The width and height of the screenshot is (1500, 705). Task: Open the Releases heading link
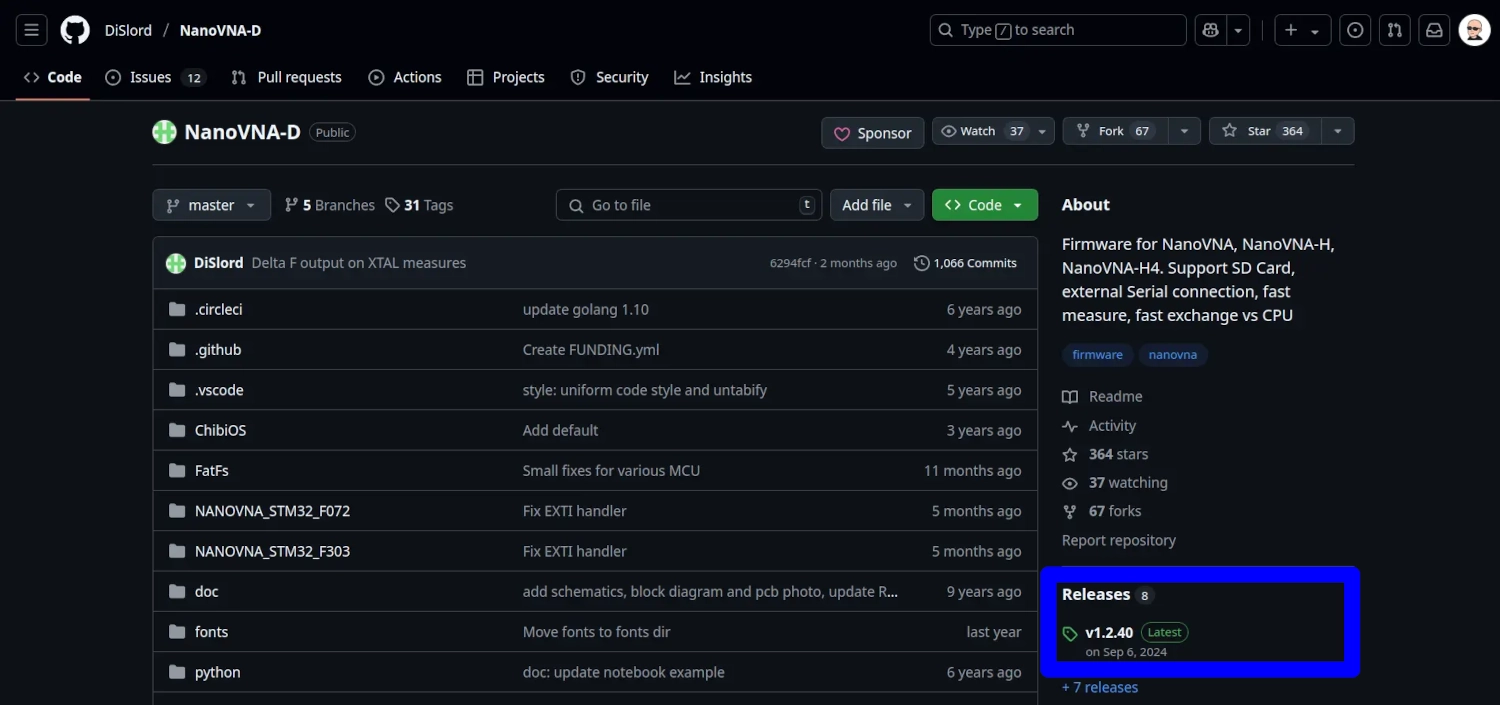[1107, 594]
